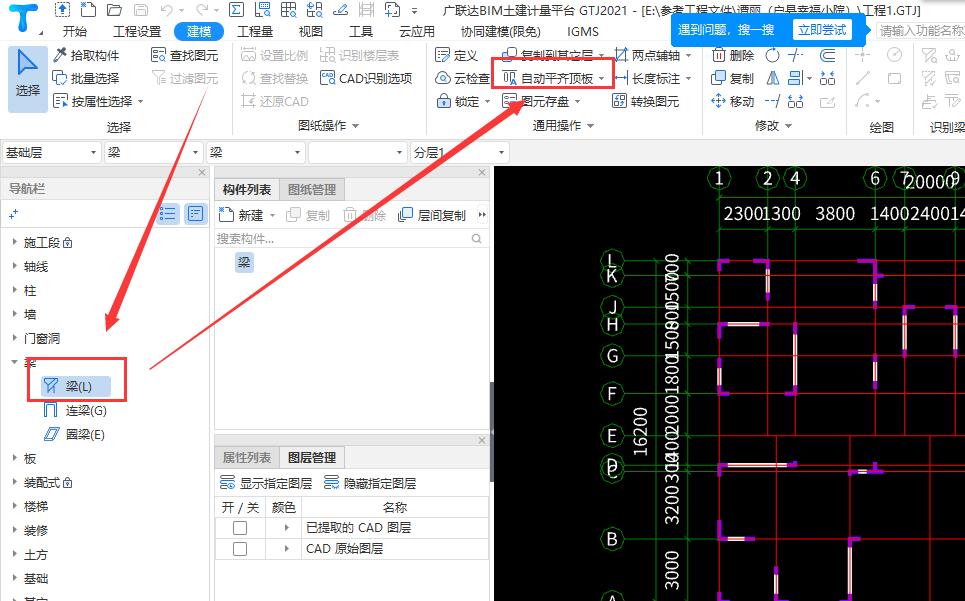The height and width of the screenshot is (601, 965).
Task: Click the mirror icon next to 复制
Action: pyautogui.click(x=772, y=78)
